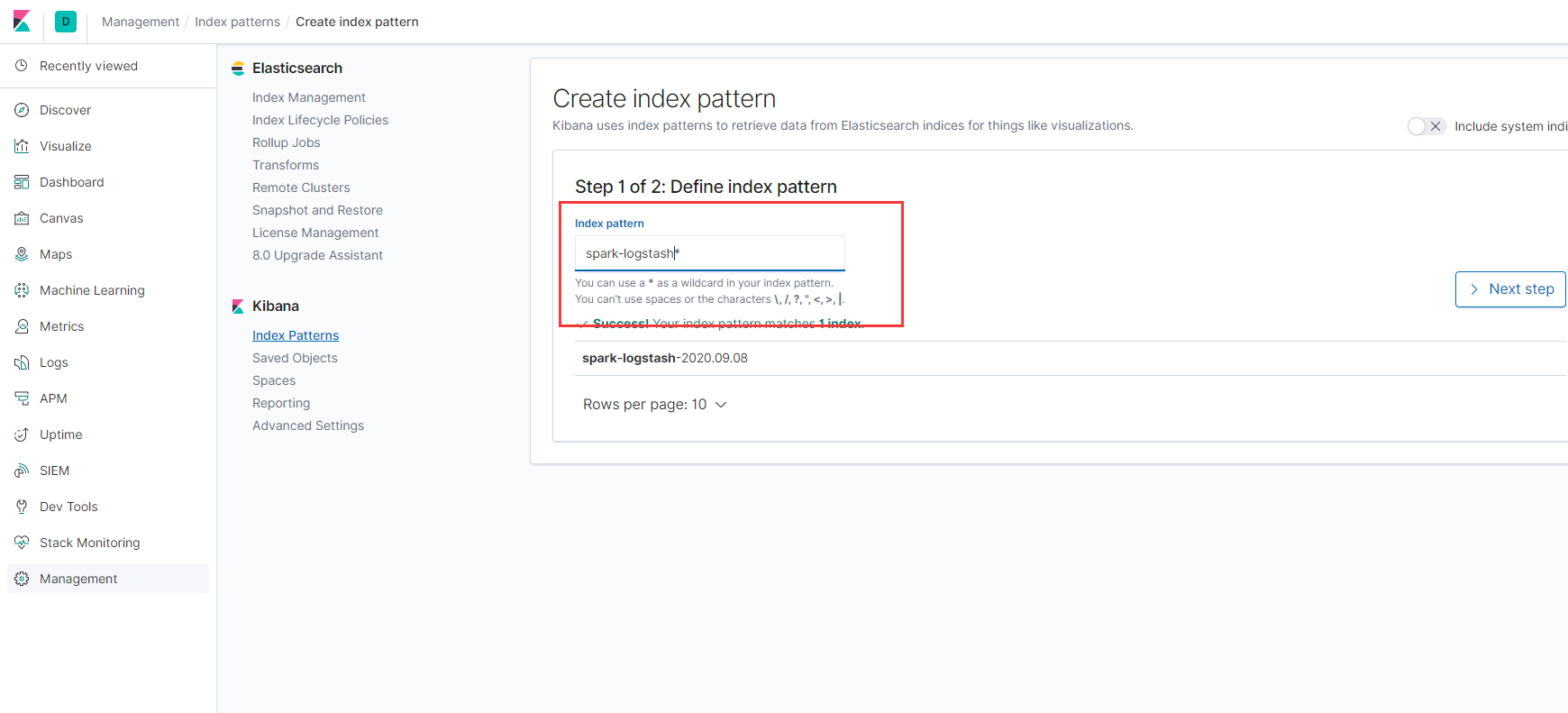Screen dimensions: 1568x713
Task: Click the Index Patterns link under Kibana
Action: (x=296, y=335)
